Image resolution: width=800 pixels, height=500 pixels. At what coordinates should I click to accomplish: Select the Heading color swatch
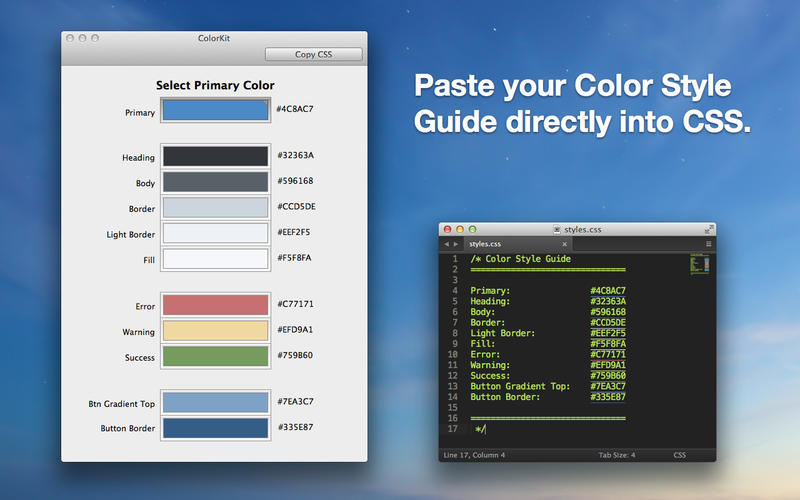coord(215,156)
